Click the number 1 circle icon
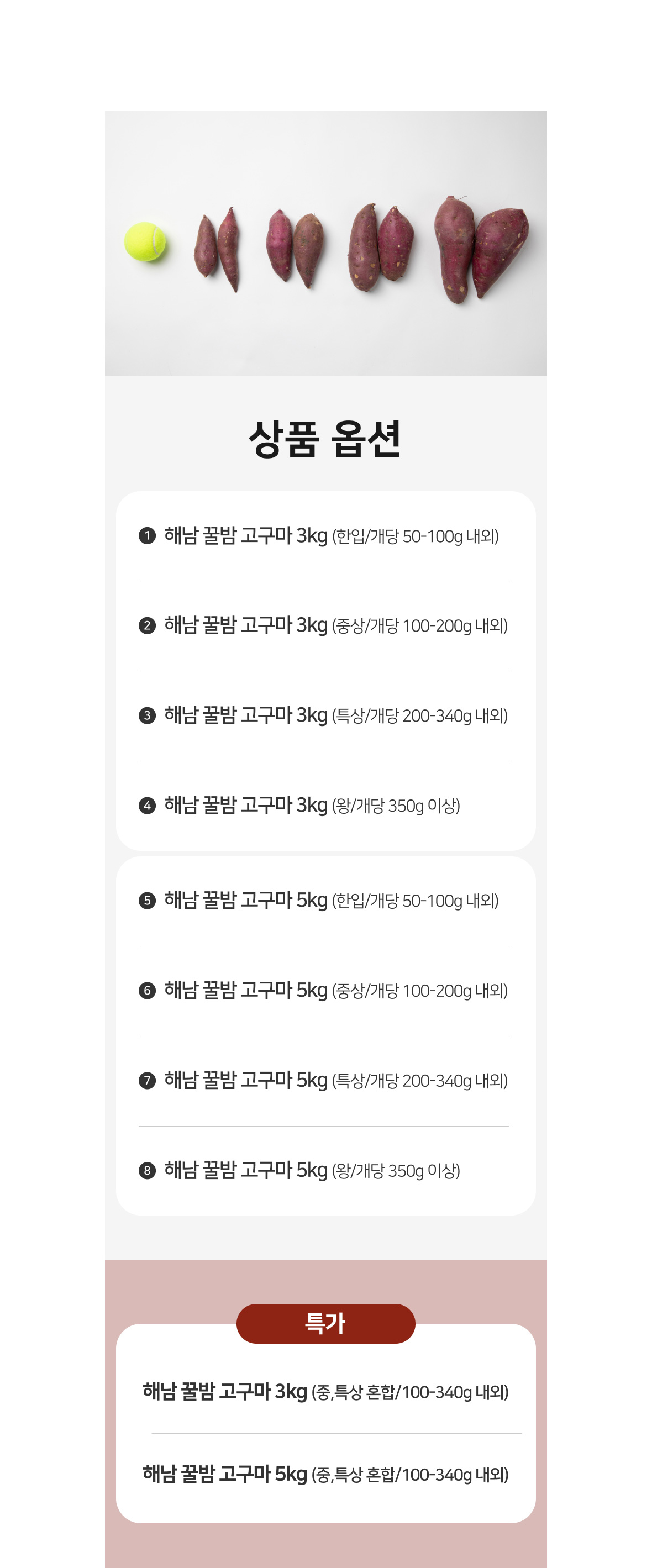Viewport: 652px width, 1568px height. pyautogui.click(x=147, y=536)
